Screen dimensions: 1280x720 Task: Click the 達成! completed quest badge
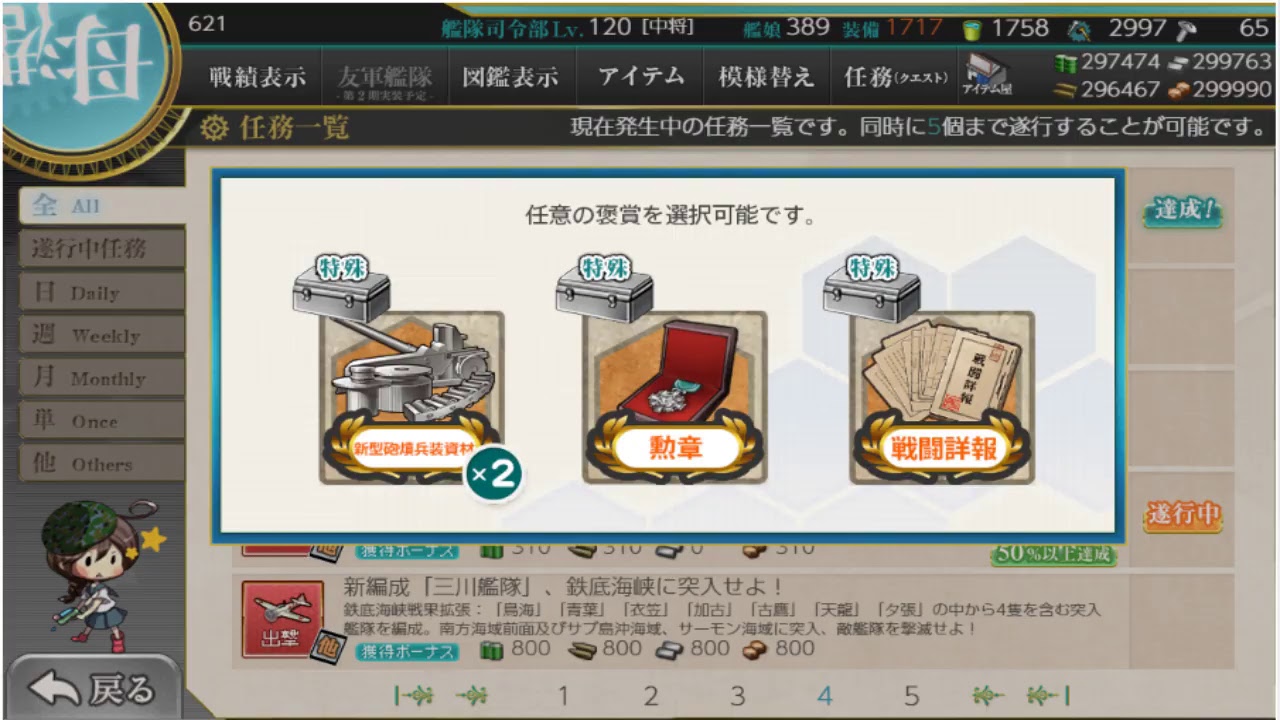point(1184,210)
